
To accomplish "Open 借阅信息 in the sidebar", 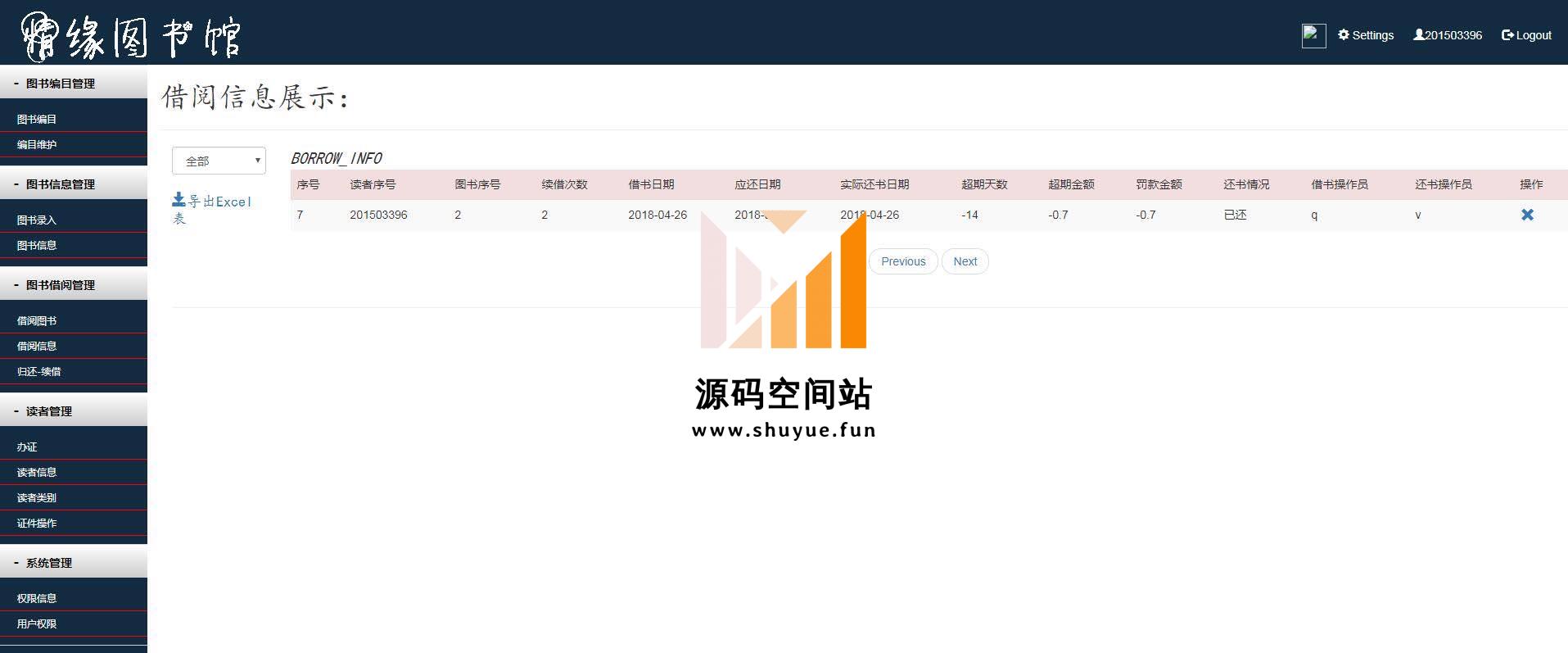I will pos(37,347).
